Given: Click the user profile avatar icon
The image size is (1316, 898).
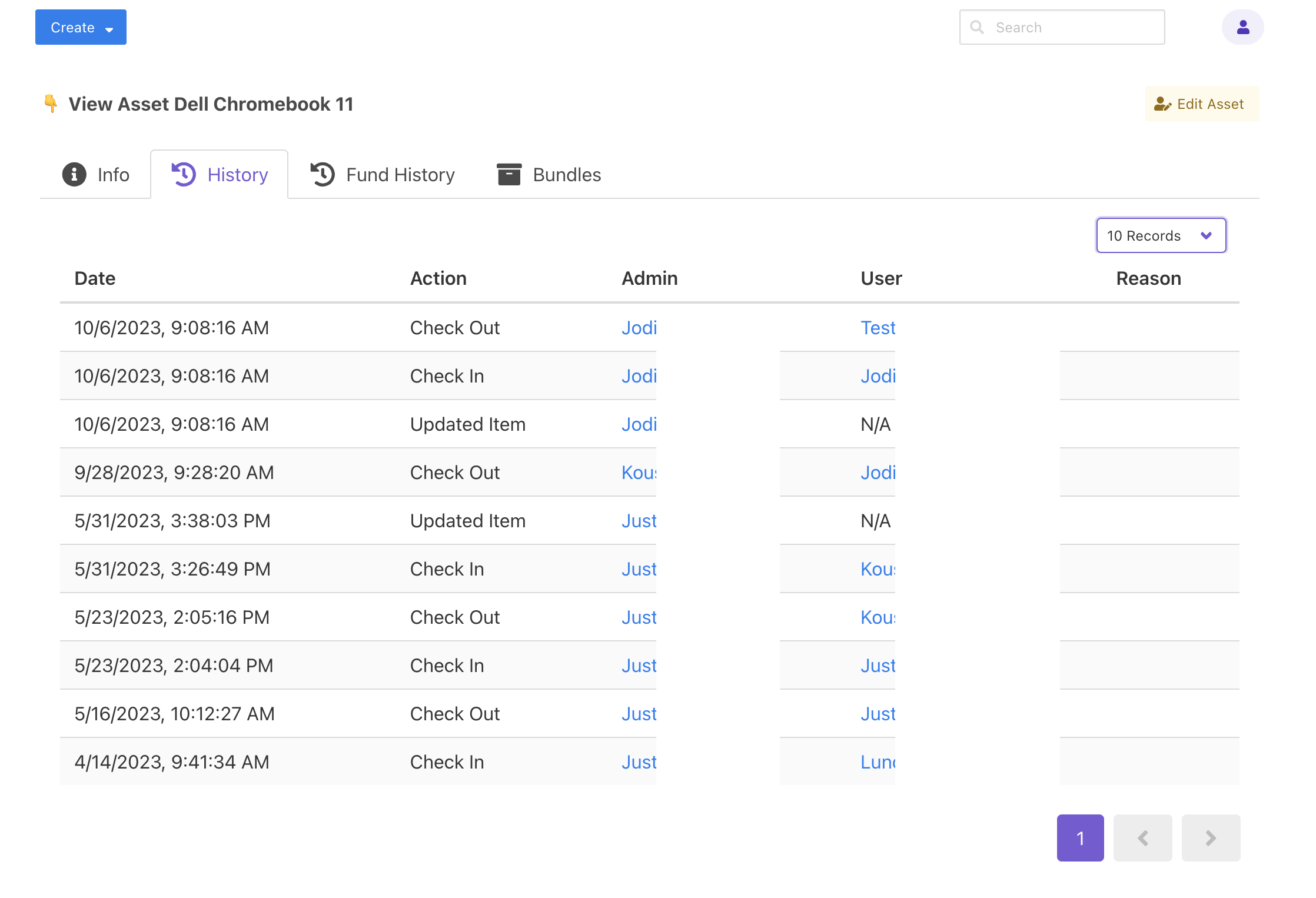Looking at the screenshot, I should (x=1242, y=27).
